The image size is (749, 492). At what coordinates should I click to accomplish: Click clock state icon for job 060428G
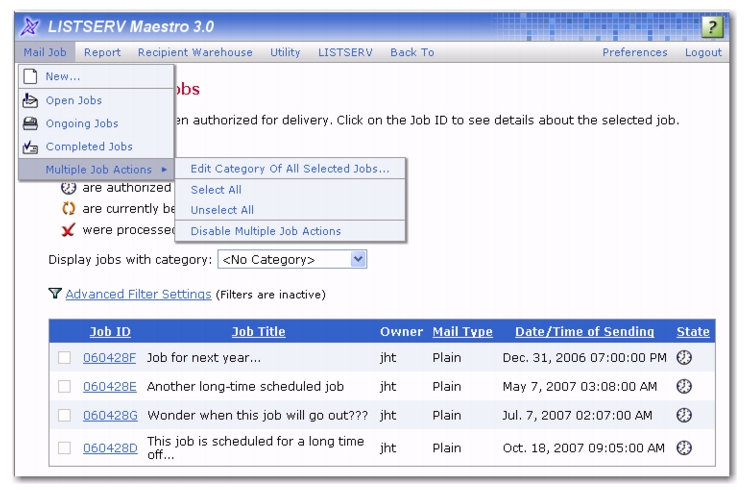pos(684,415)
